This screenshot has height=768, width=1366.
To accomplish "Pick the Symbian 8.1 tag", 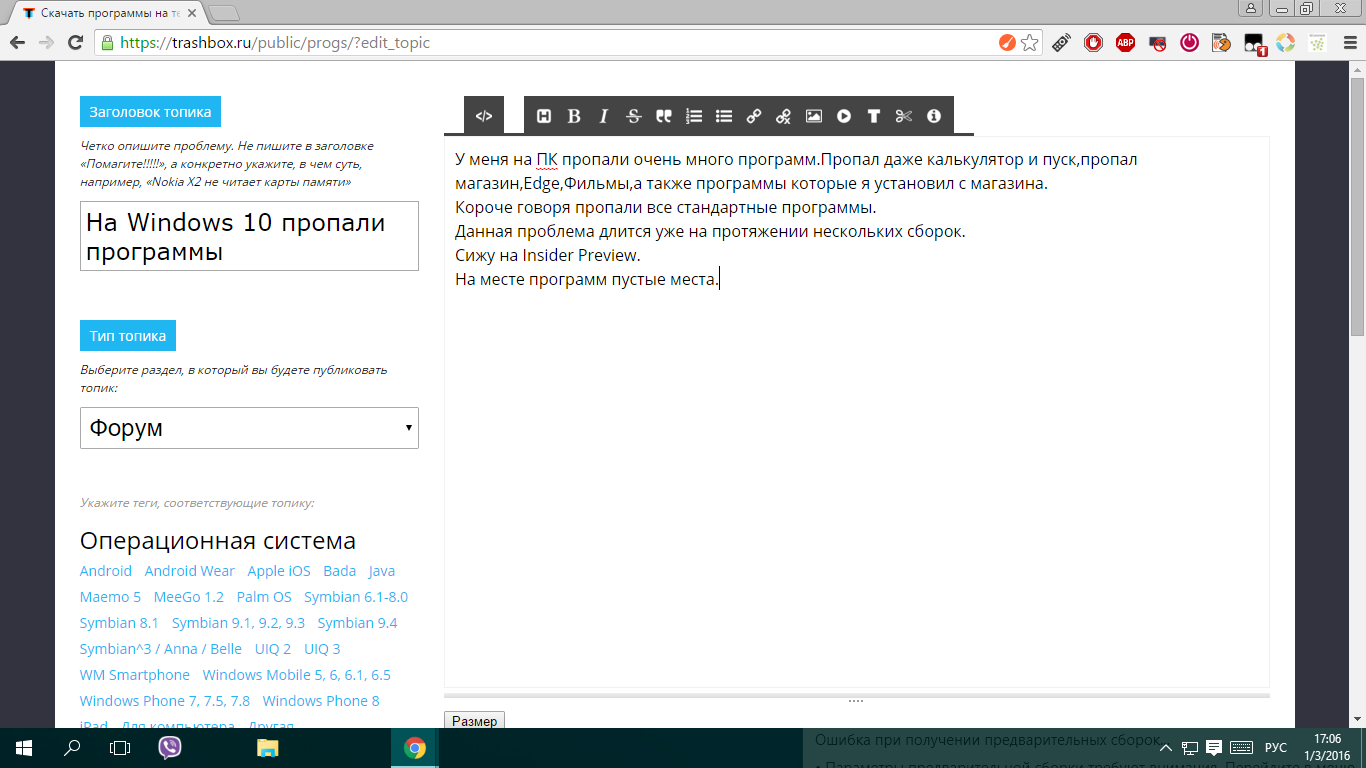I will 119,623.
